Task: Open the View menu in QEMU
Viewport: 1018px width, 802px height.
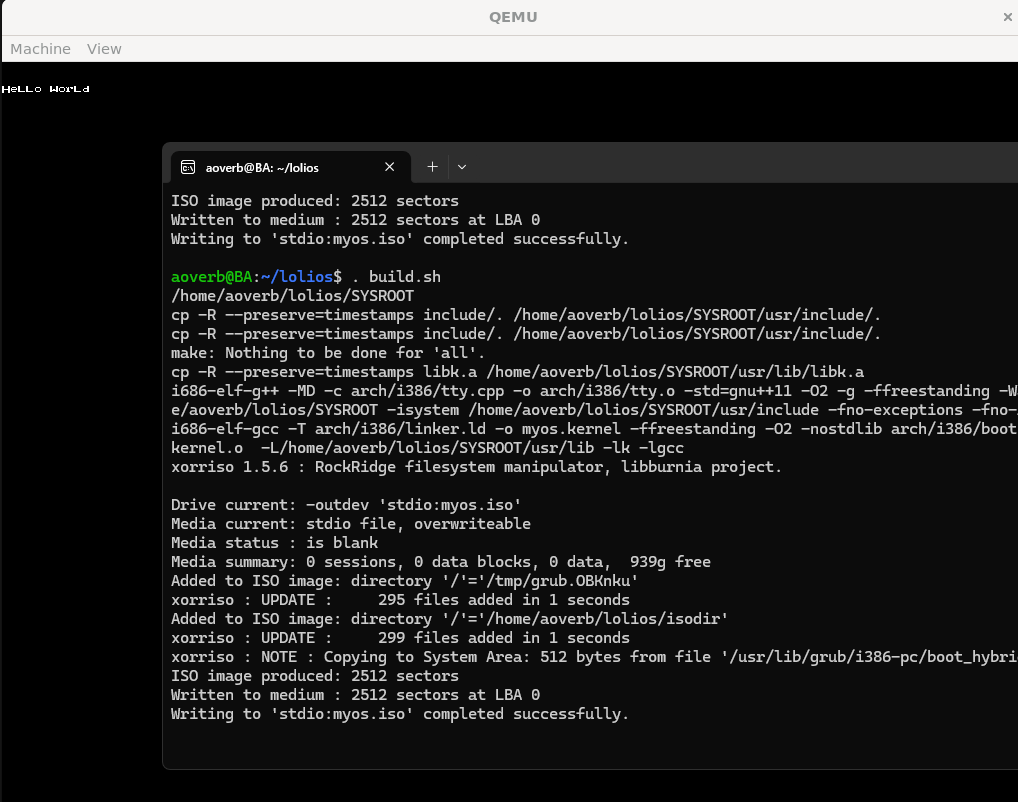Action: click(x=104, y=49)
